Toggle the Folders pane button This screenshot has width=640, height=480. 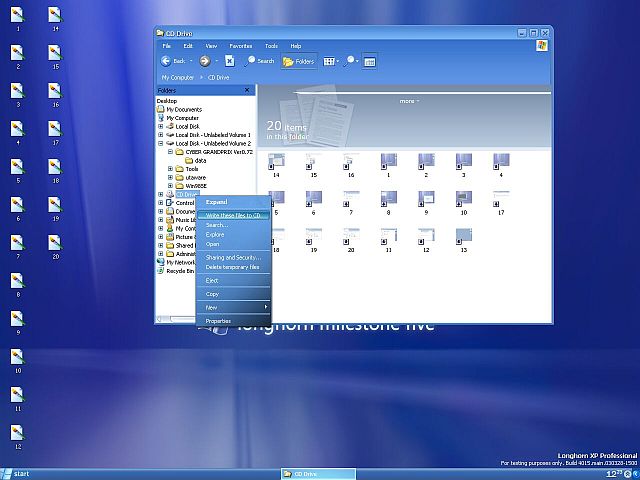(x=299, y=61)
